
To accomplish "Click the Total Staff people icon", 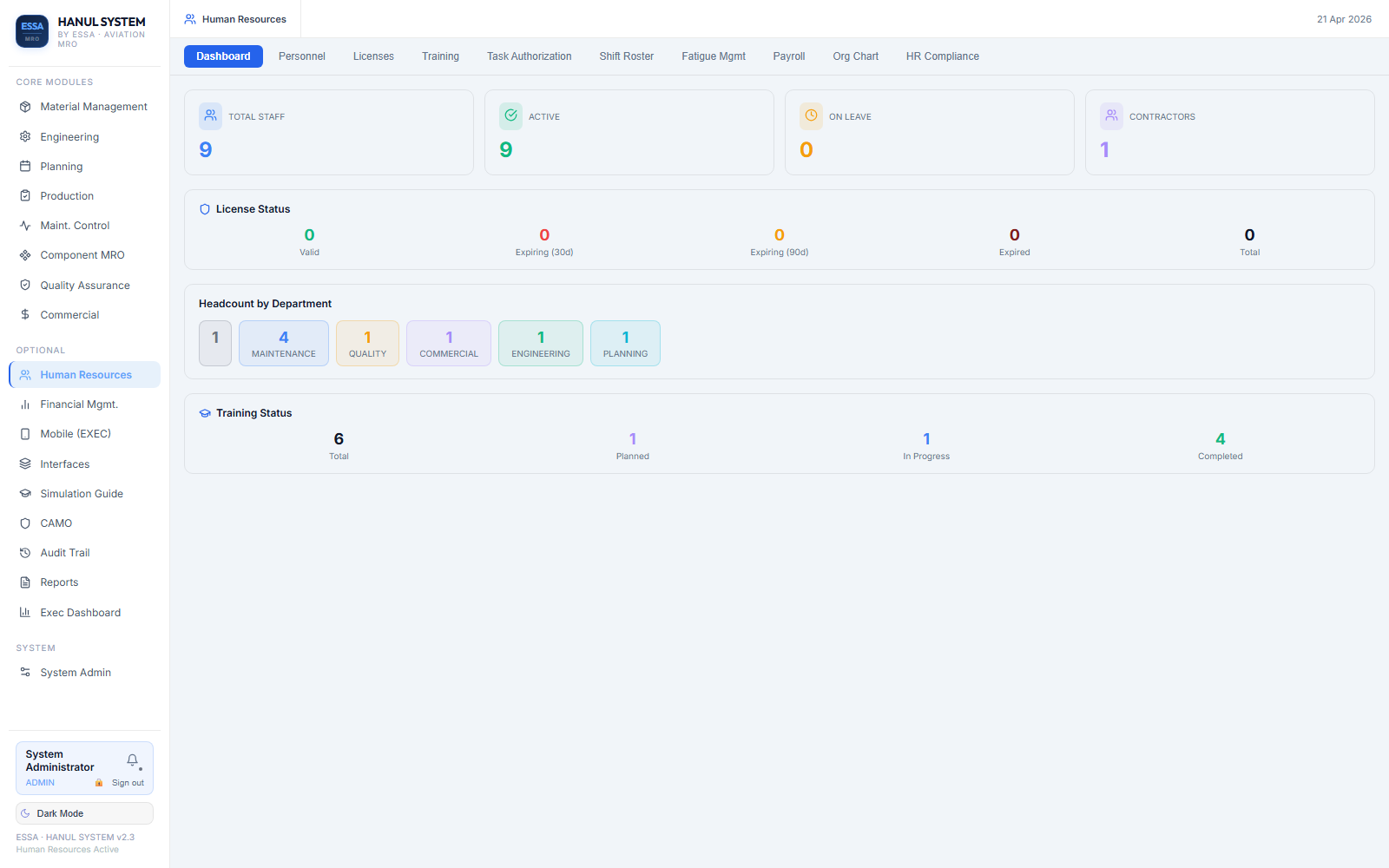I will (x=210, y=116).
